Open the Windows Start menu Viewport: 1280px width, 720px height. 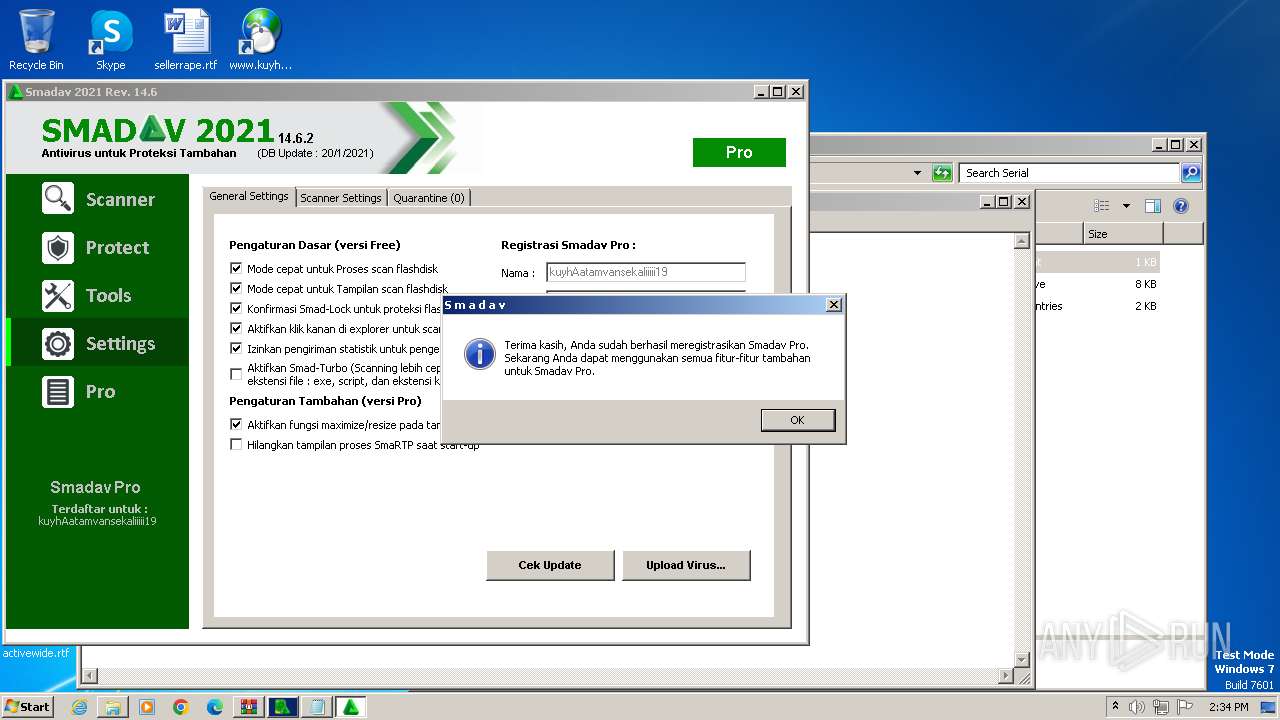pyautogui.click(x=28, y=706)
